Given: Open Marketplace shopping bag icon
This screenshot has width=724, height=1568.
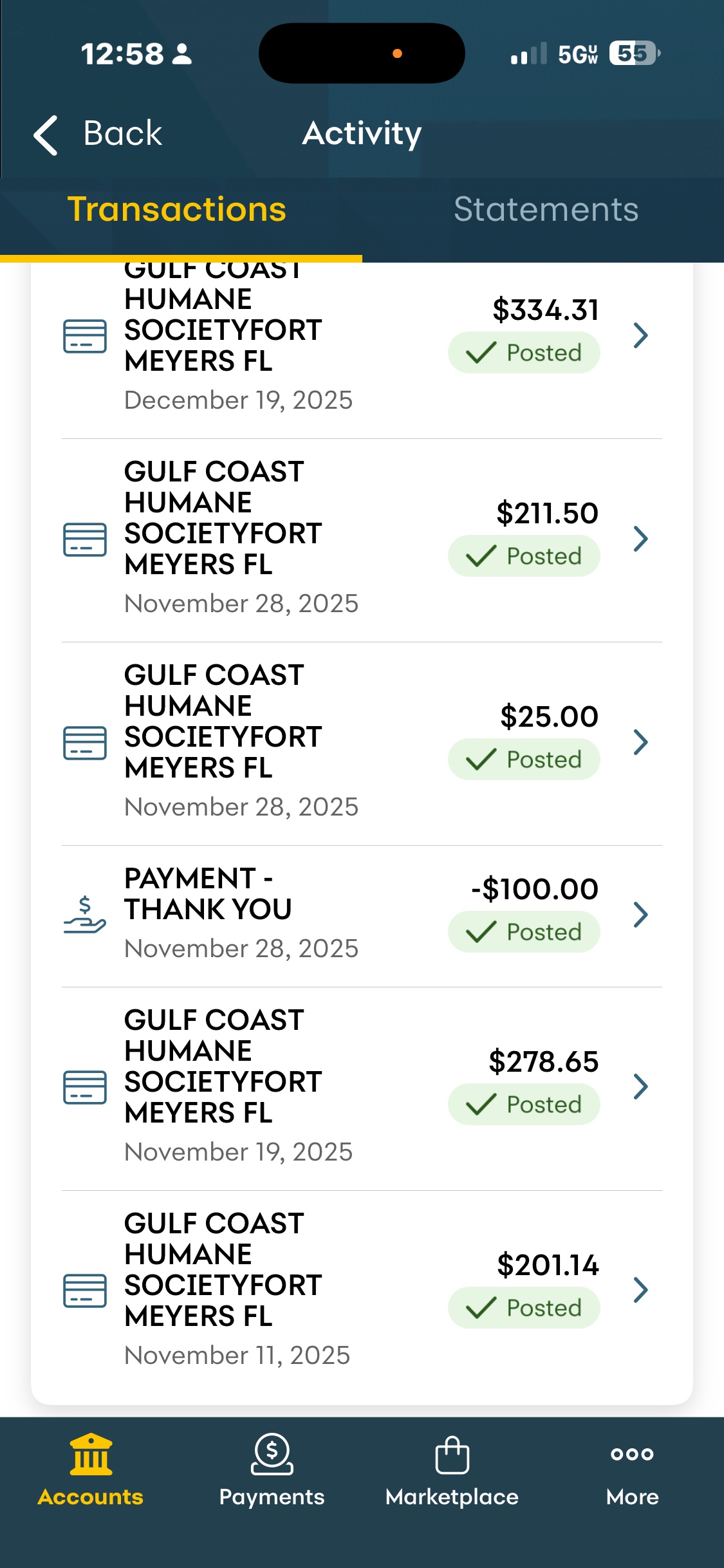Looking at the screenshot, I should tap(452, 1455).
